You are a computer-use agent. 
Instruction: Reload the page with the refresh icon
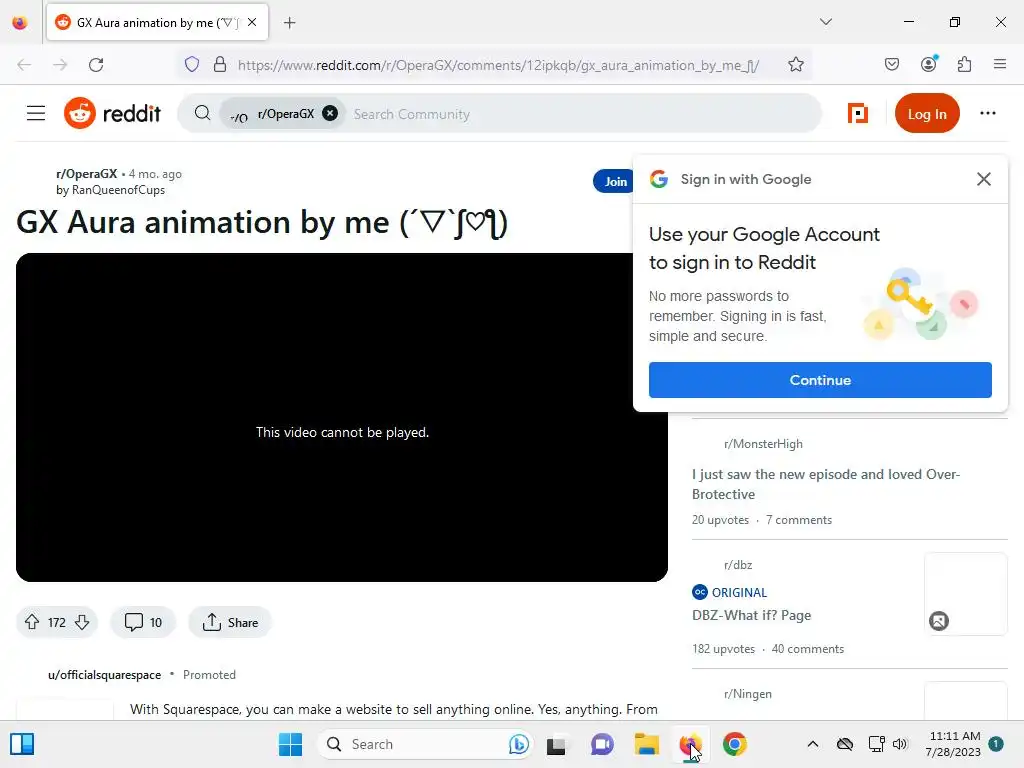(x=96, y=65)
